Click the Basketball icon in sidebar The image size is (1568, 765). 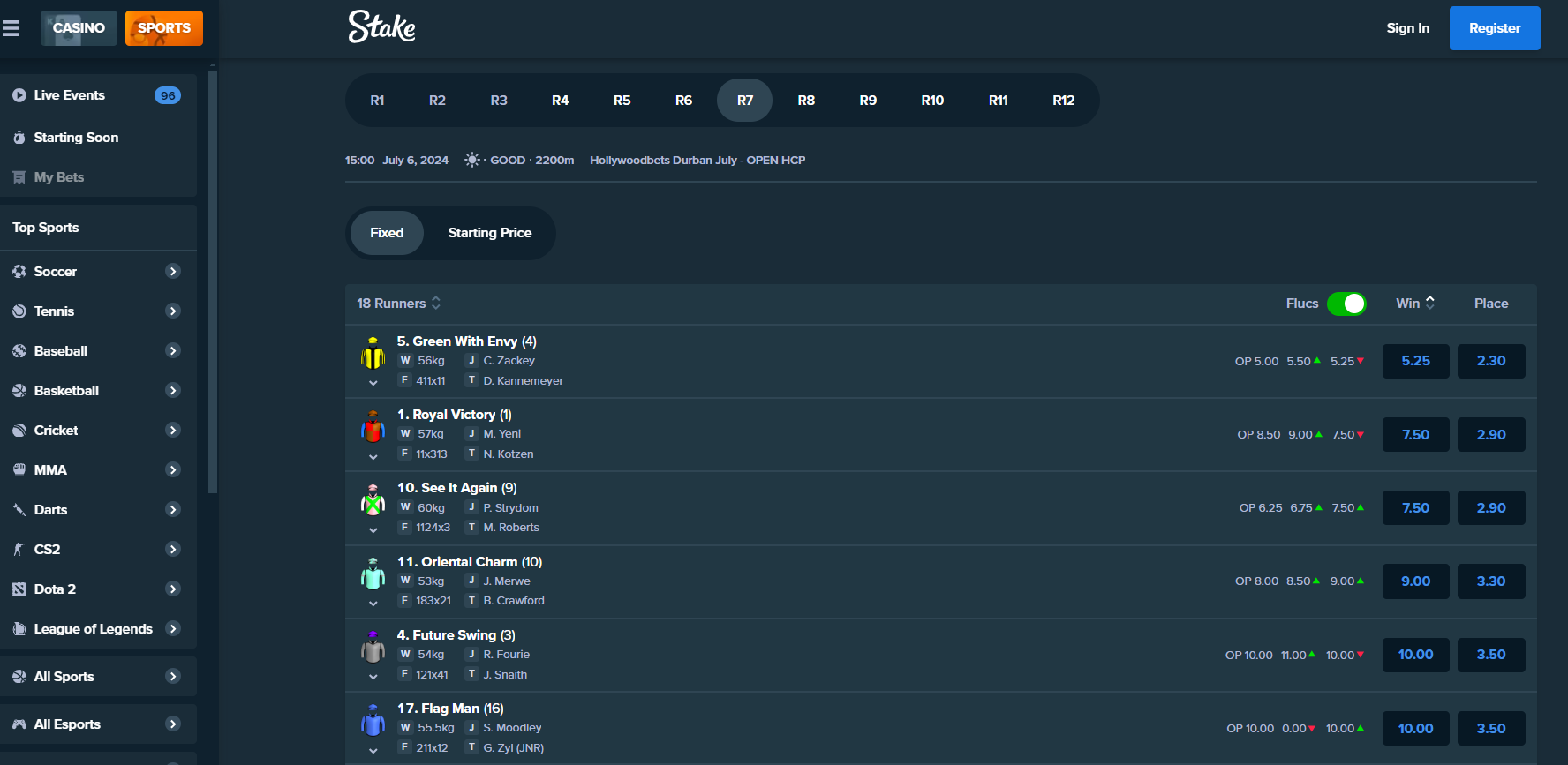coord(19,391)
